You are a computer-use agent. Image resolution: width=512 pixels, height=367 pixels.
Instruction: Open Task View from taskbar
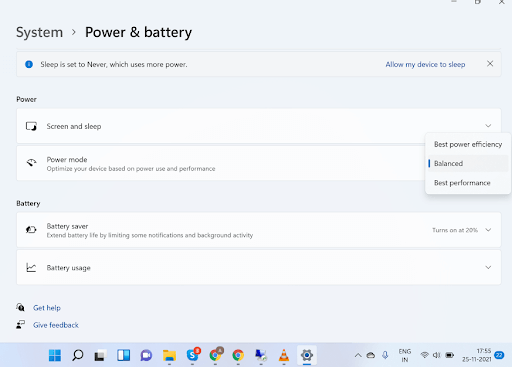coord(100,355)
